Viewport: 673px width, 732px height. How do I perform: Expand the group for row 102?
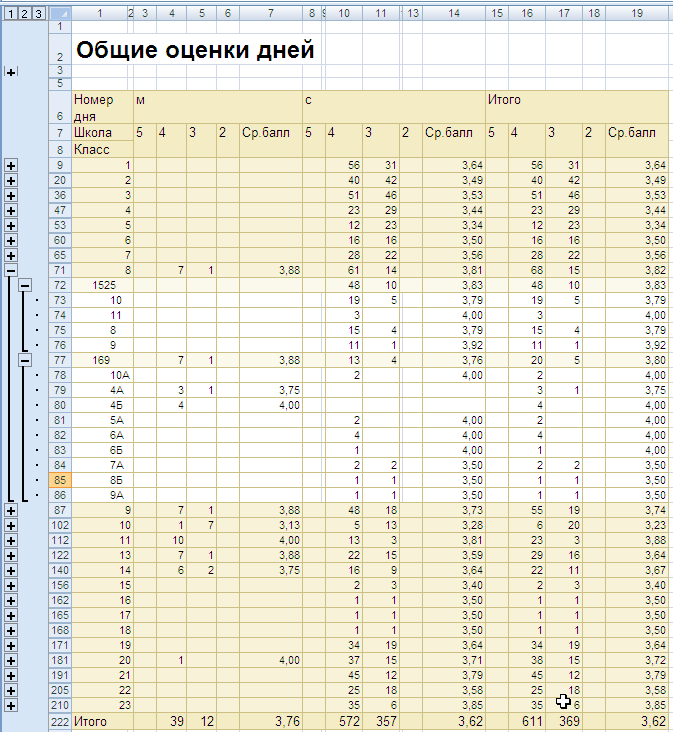[x=11, y=526]
